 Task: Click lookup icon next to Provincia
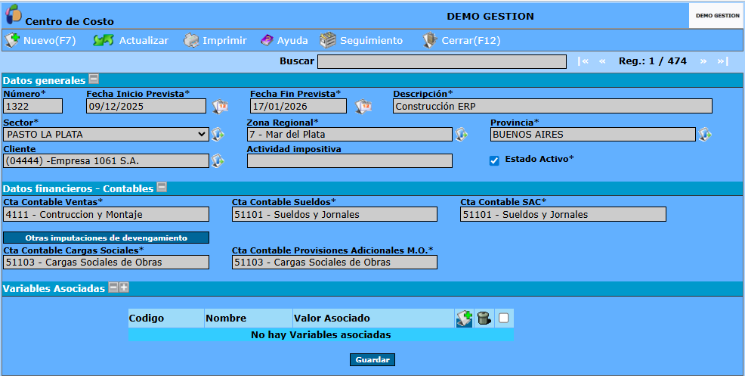(705, 135)
